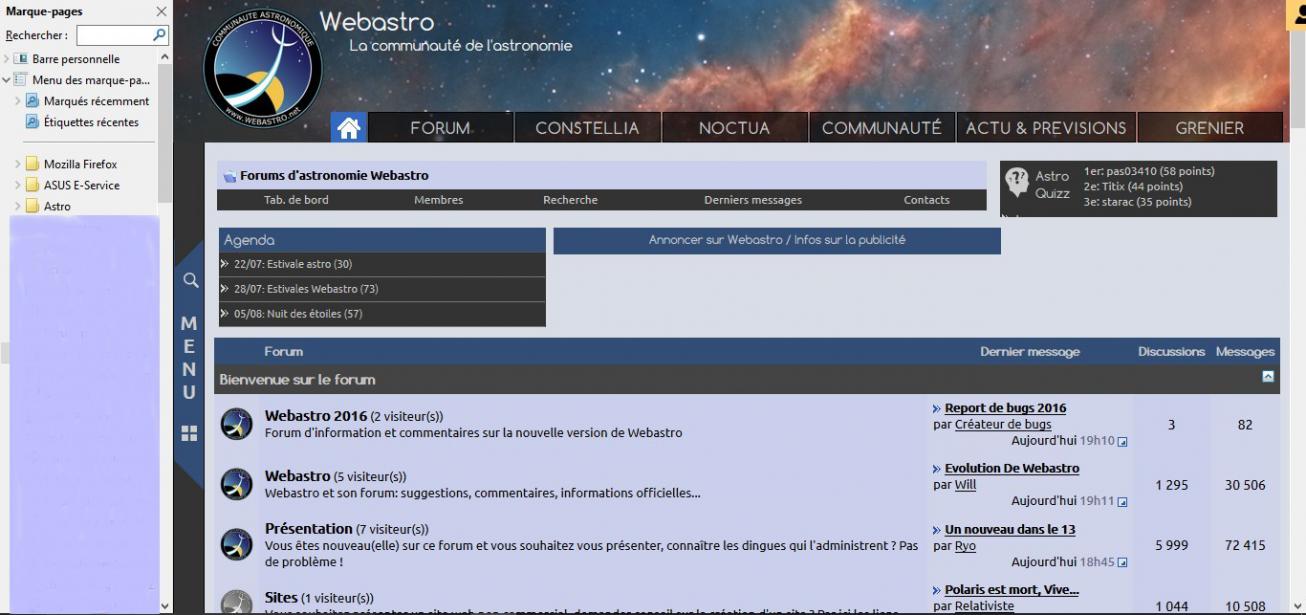This screenshot has height=615, width=1306.
Task: Select the 30 506 messages count
Action: point(1245,485)
